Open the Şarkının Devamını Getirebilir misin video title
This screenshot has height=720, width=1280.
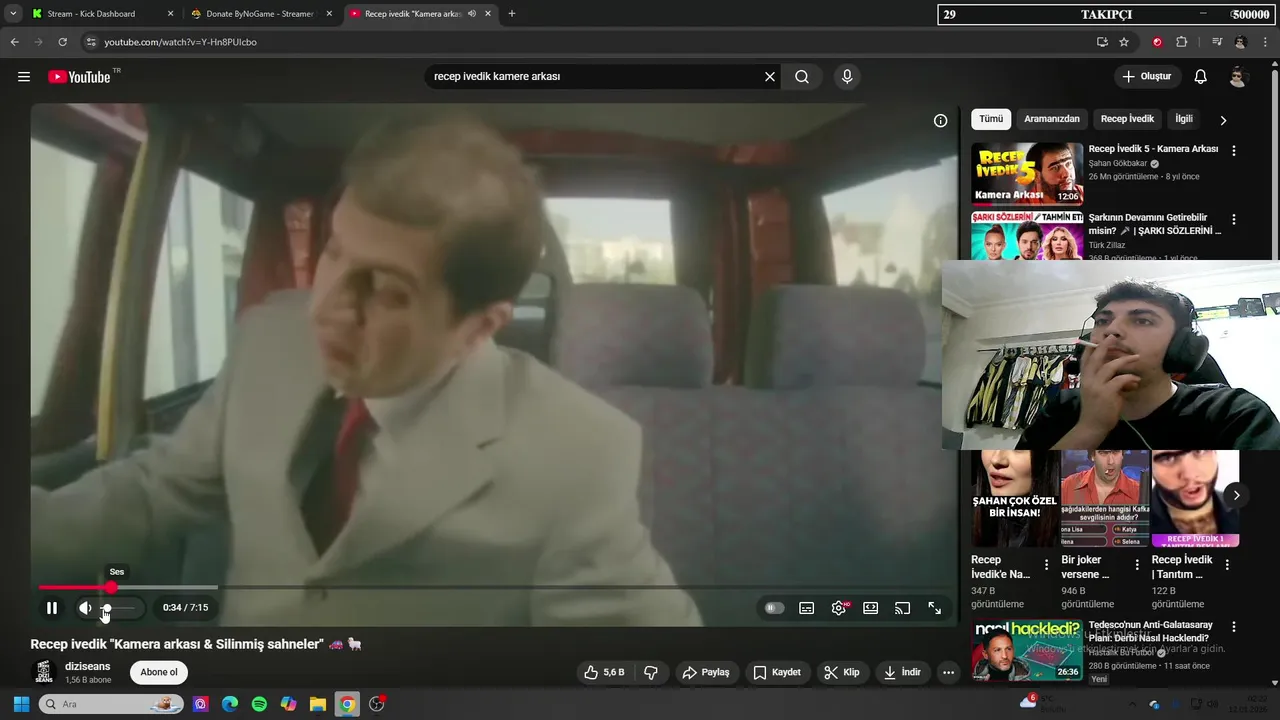pos(1155,224)
